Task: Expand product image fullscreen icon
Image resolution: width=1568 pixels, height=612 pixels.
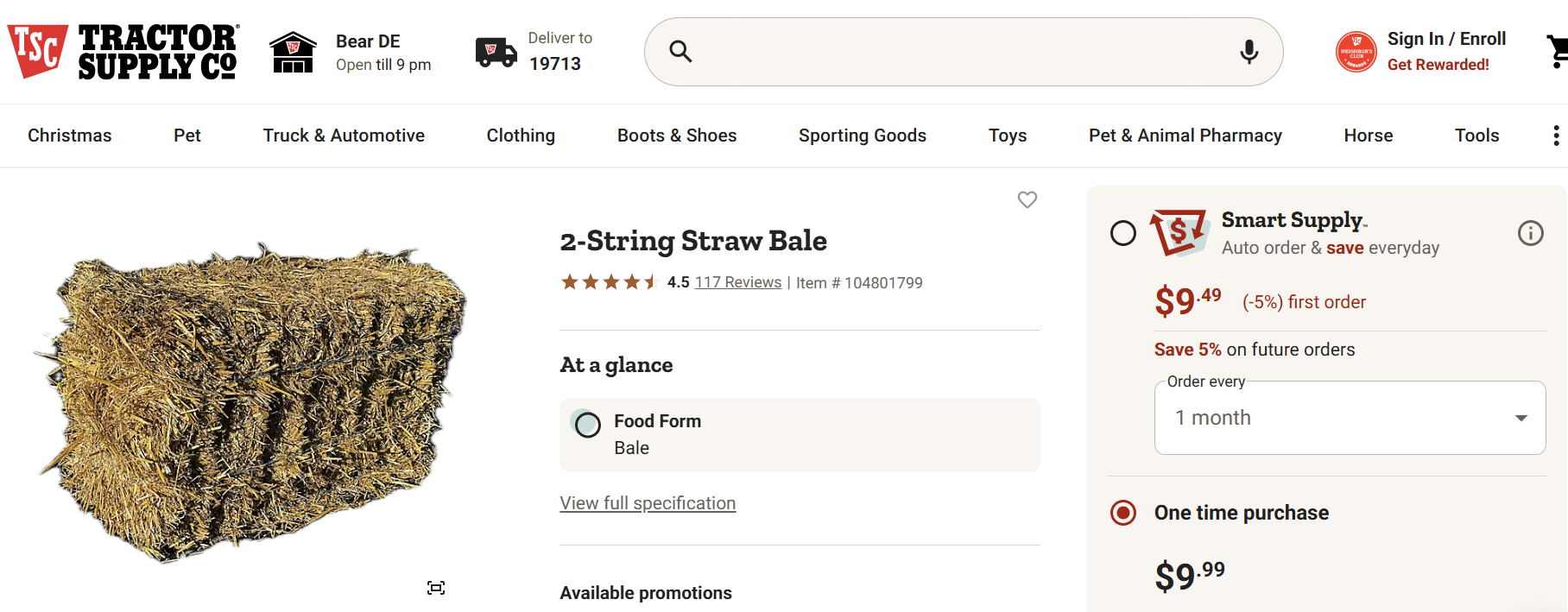Action: (x=436, y=588)
